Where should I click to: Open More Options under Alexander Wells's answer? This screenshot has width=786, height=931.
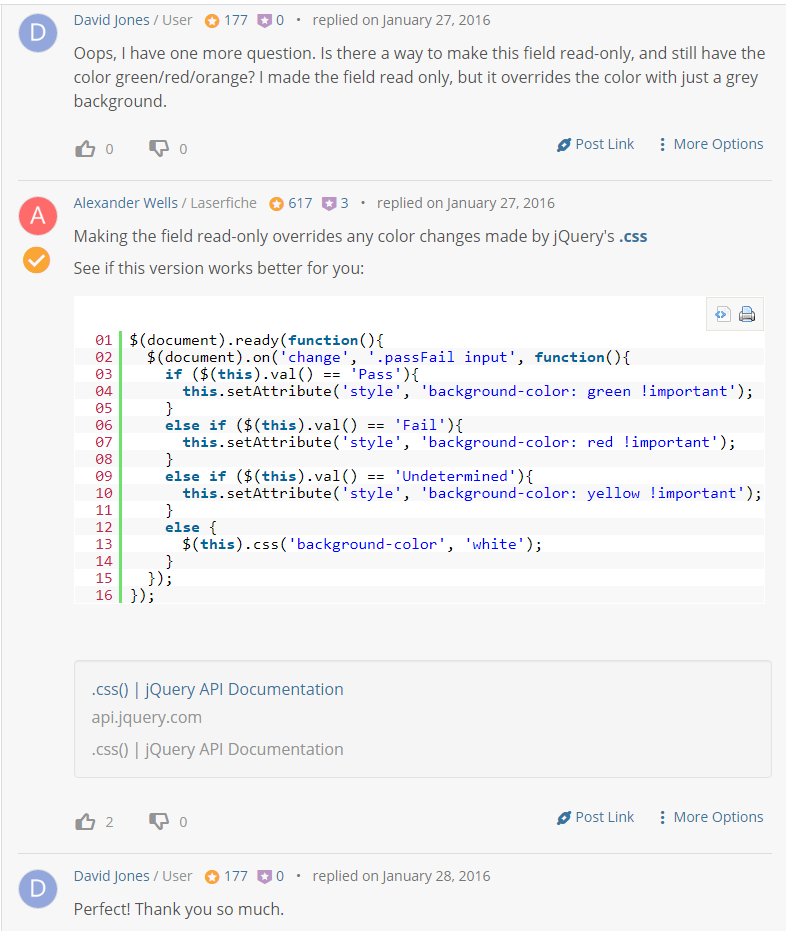tap(711, 817)
